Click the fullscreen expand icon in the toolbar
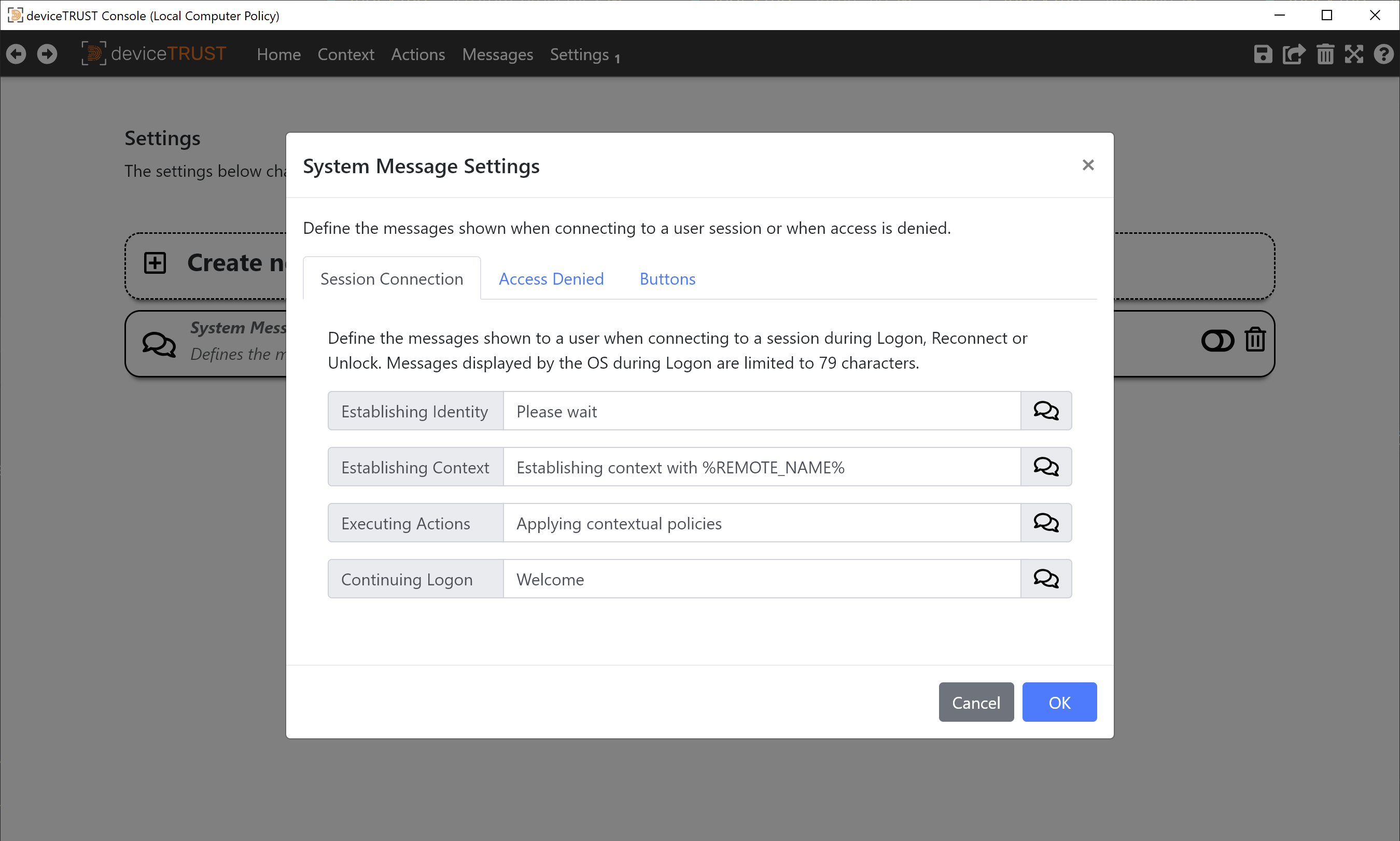The height and width of the screenshot is (841, 1400). (x=1355, y=54)
